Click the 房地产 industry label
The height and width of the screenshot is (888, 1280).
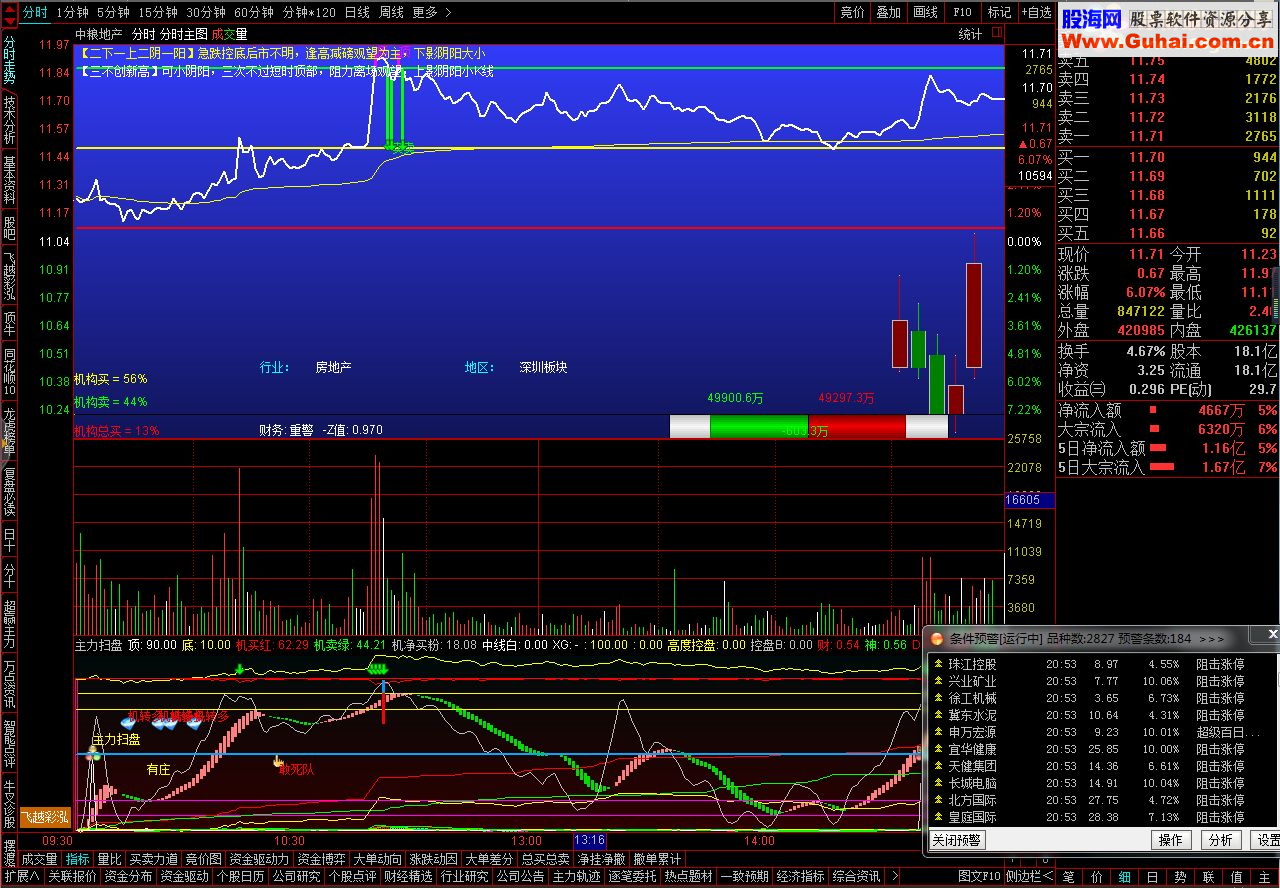(333, 367)
